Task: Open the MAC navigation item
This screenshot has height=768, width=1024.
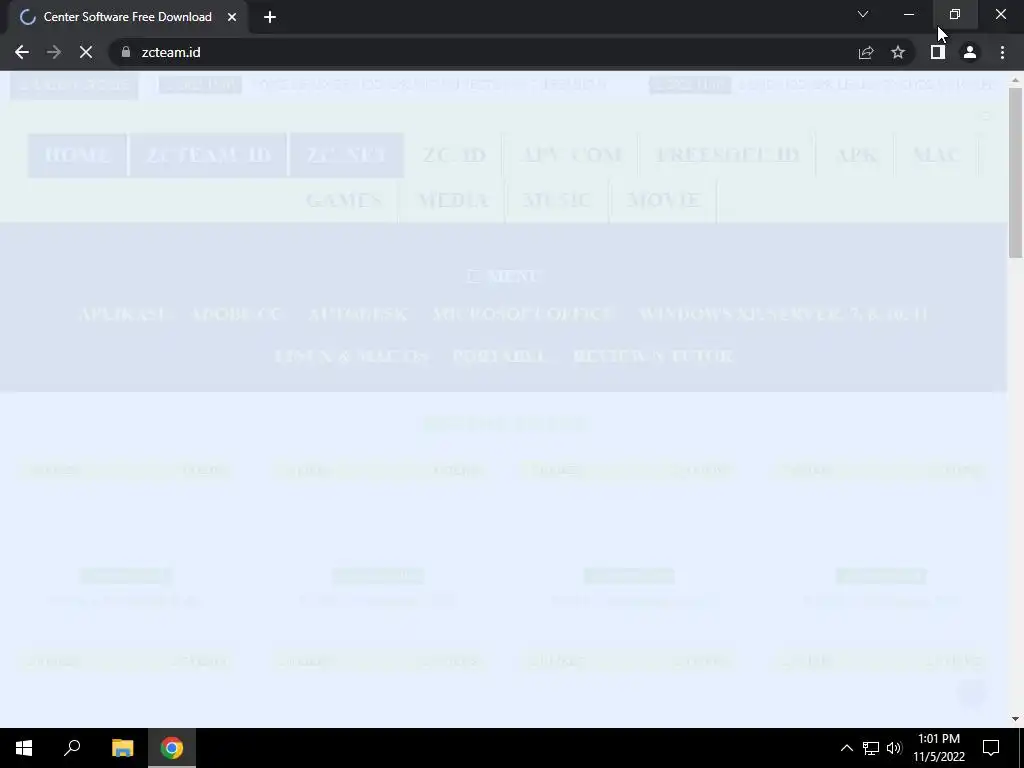Action: coord(936,155)
